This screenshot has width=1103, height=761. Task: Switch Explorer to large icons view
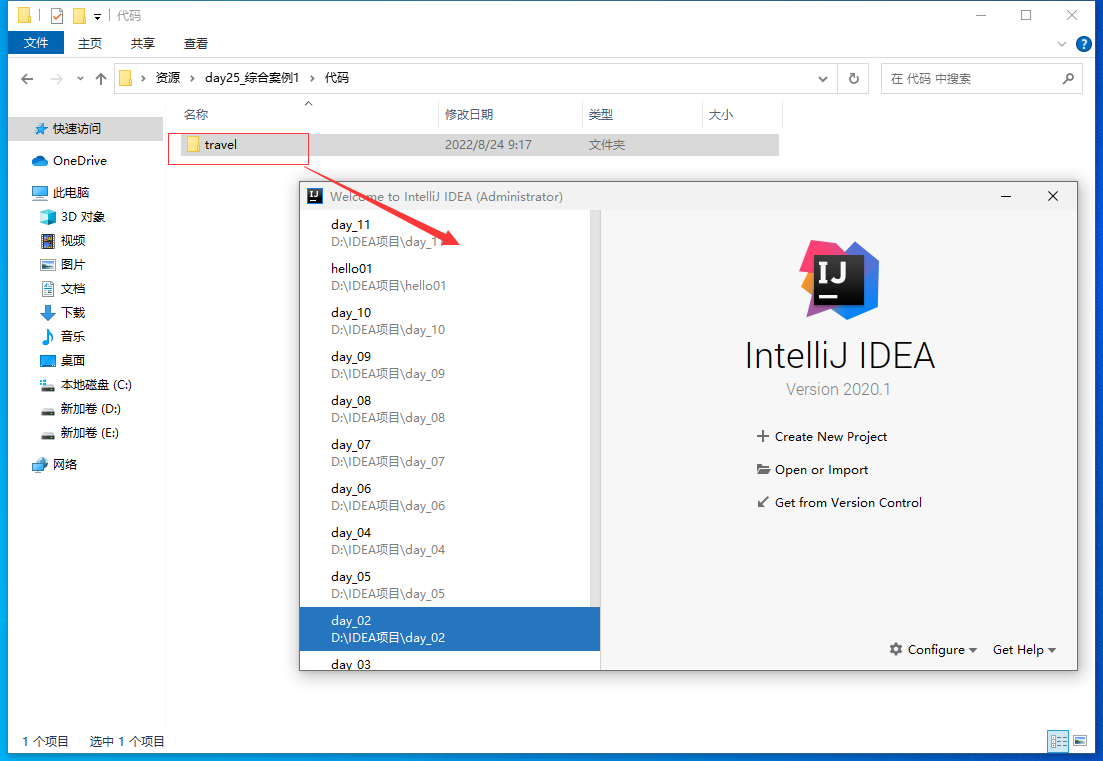click(x=1080, y=741)
